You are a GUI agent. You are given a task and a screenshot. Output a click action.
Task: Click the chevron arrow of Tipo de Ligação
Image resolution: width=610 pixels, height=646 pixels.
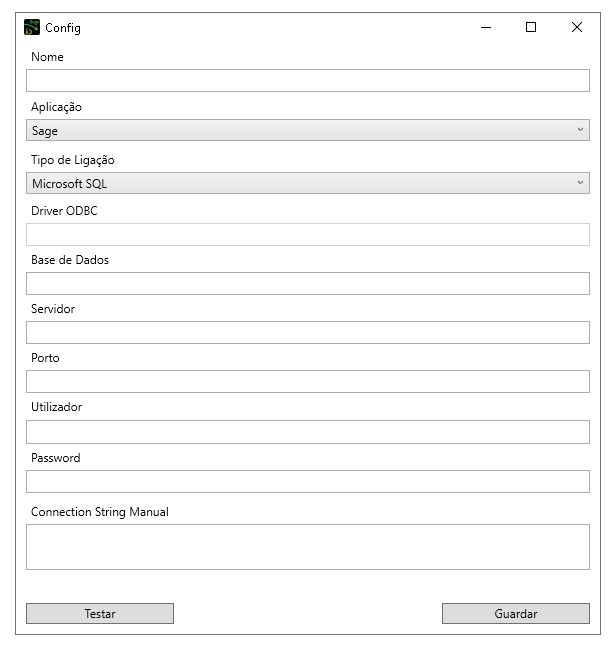580,182
